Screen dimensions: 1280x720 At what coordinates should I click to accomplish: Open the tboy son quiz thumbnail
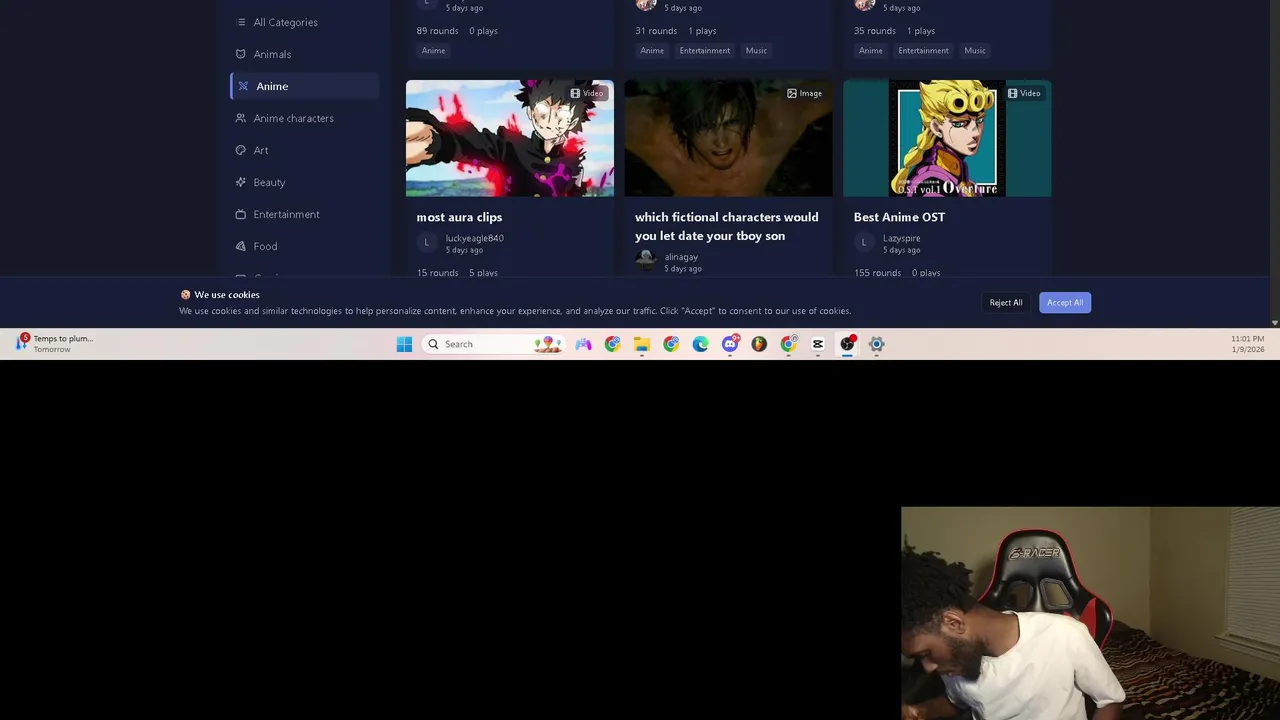pos(728,138)
